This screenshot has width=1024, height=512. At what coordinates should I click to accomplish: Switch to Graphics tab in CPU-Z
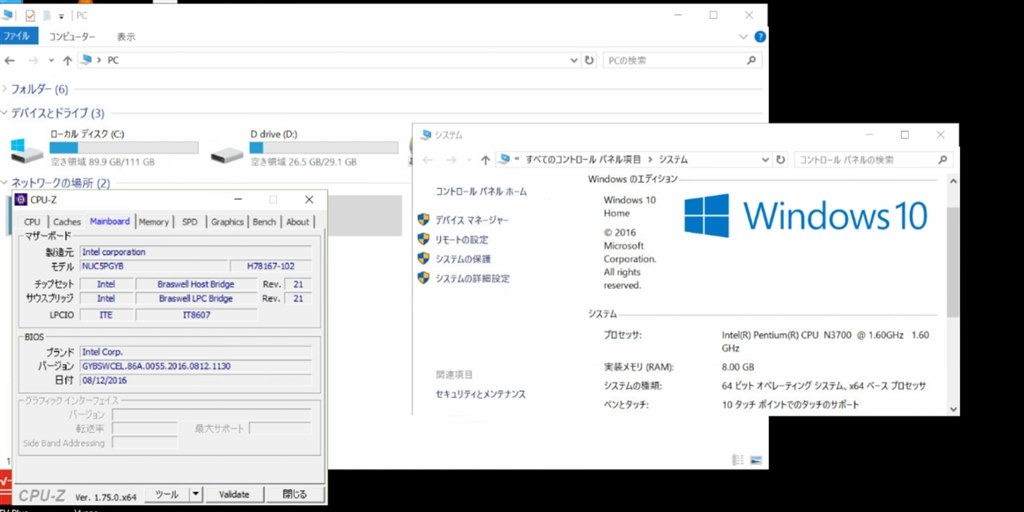[227, 222]
